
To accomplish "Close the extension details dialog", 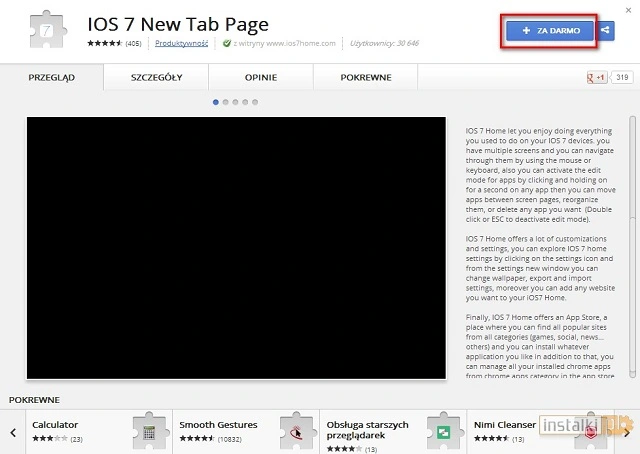I will click(x=628, y=10).
